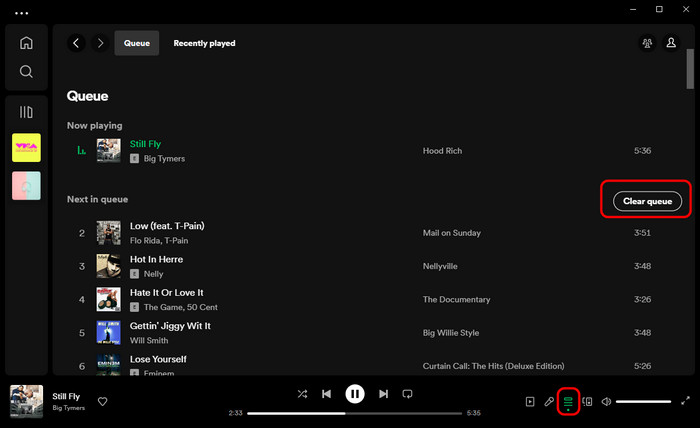
Task: Open the pink and teal playlist thumbnail
Action: (26, 186)
